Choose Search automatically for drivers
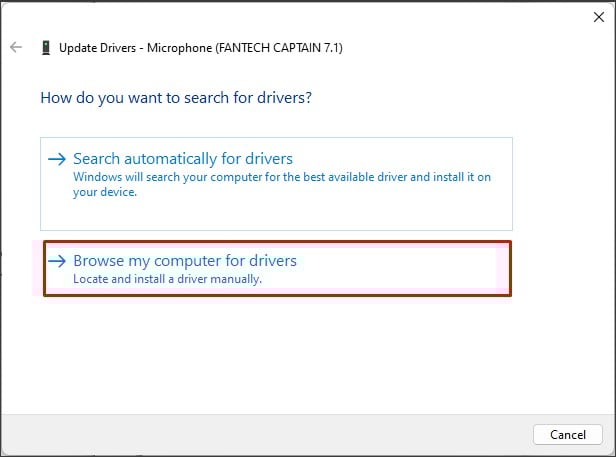 276,184
